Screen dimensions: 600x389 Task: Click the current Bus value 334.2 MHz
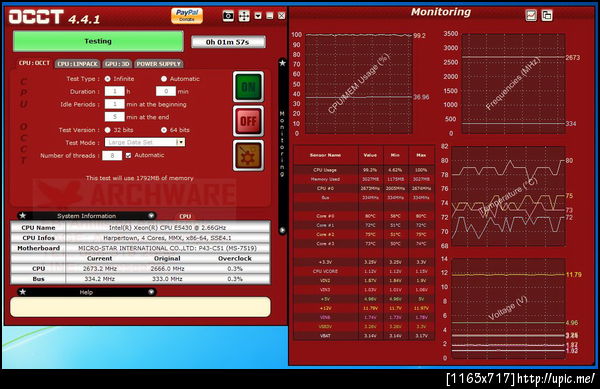[x=99, y=279]
